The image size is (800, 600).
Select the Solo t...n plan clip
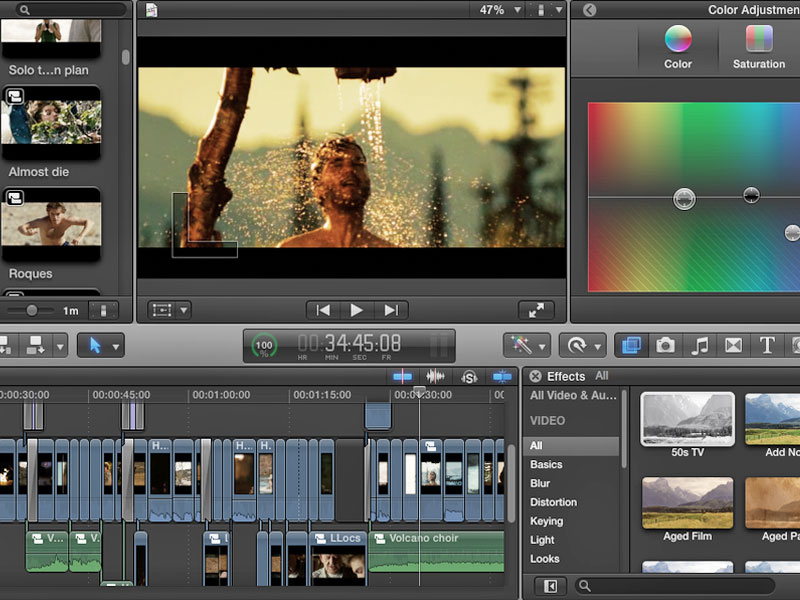pos(51,38)
